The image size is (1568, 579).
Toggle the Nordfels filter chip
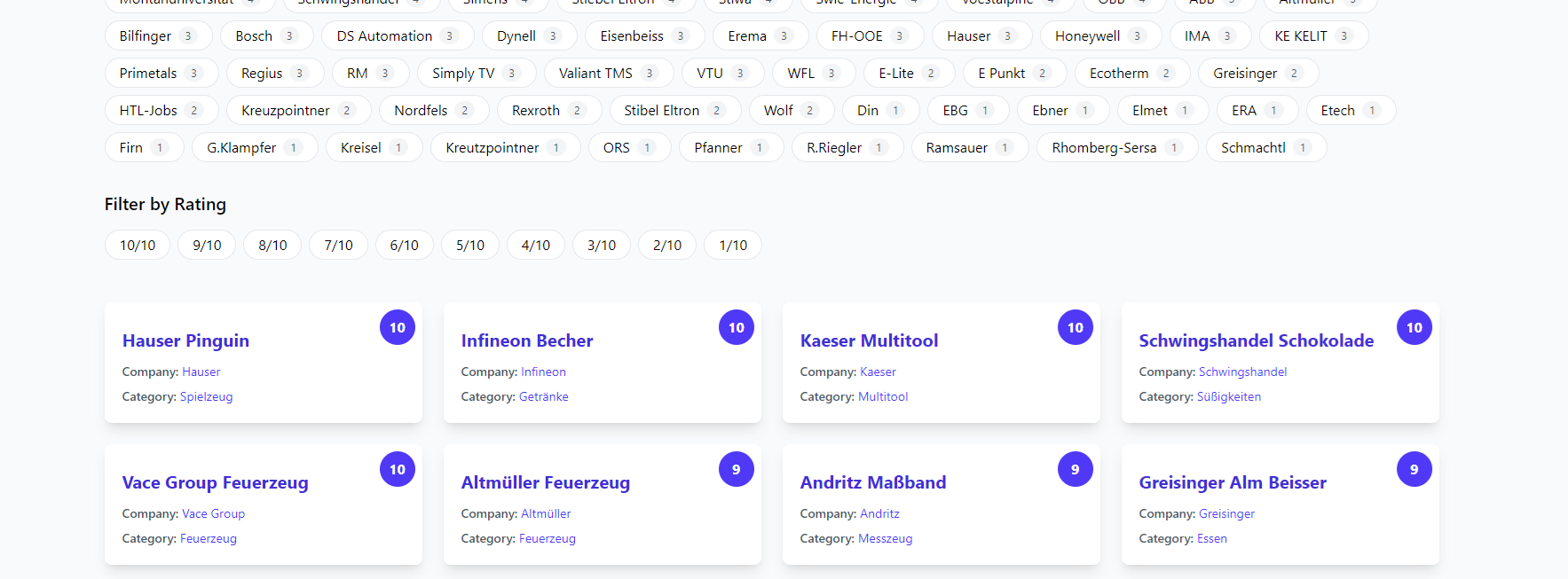(x=435, y=111)
